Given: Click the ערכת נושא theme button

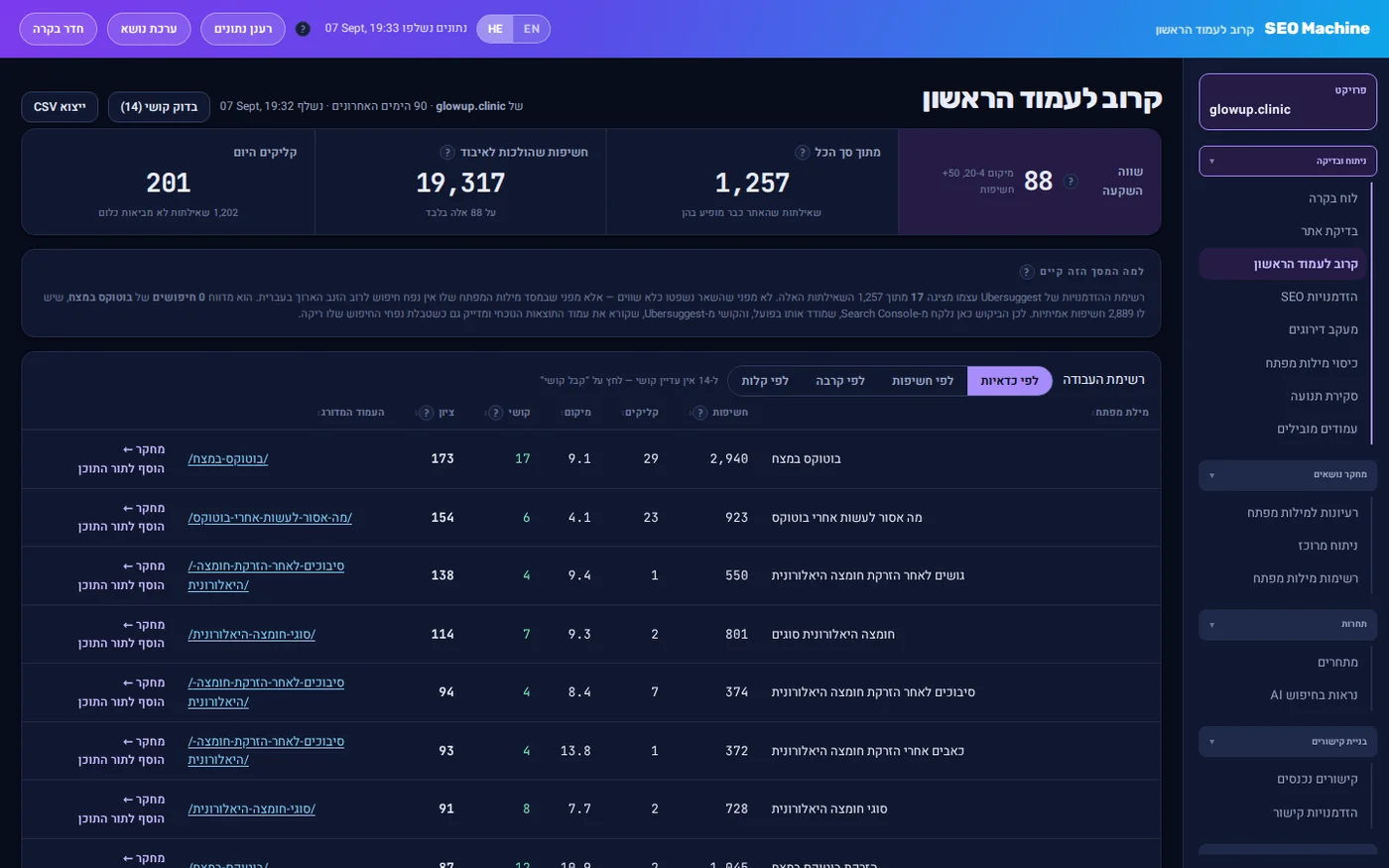Looking at the screenshot, I should (x=149, y=29).
